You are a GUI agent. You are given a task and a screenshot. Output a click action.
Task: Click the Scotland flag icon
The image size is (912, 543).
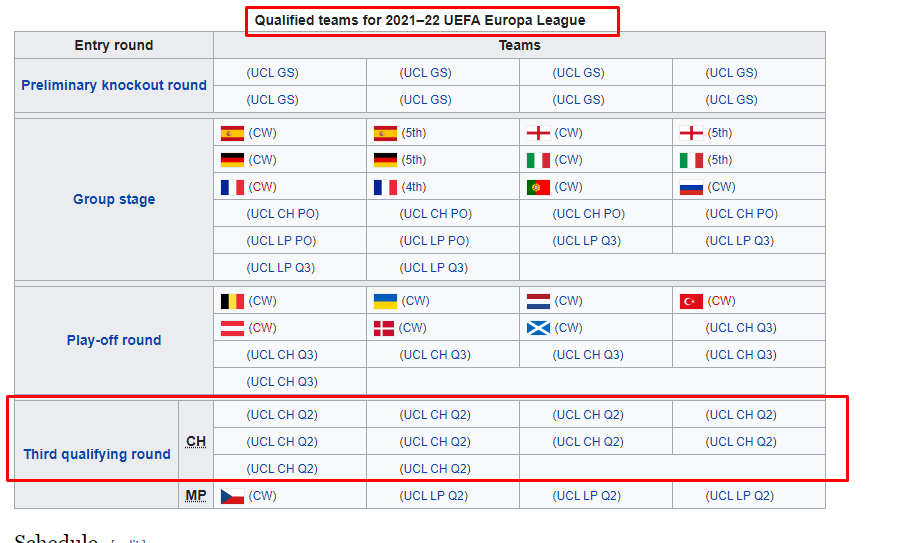click(538, 328)
